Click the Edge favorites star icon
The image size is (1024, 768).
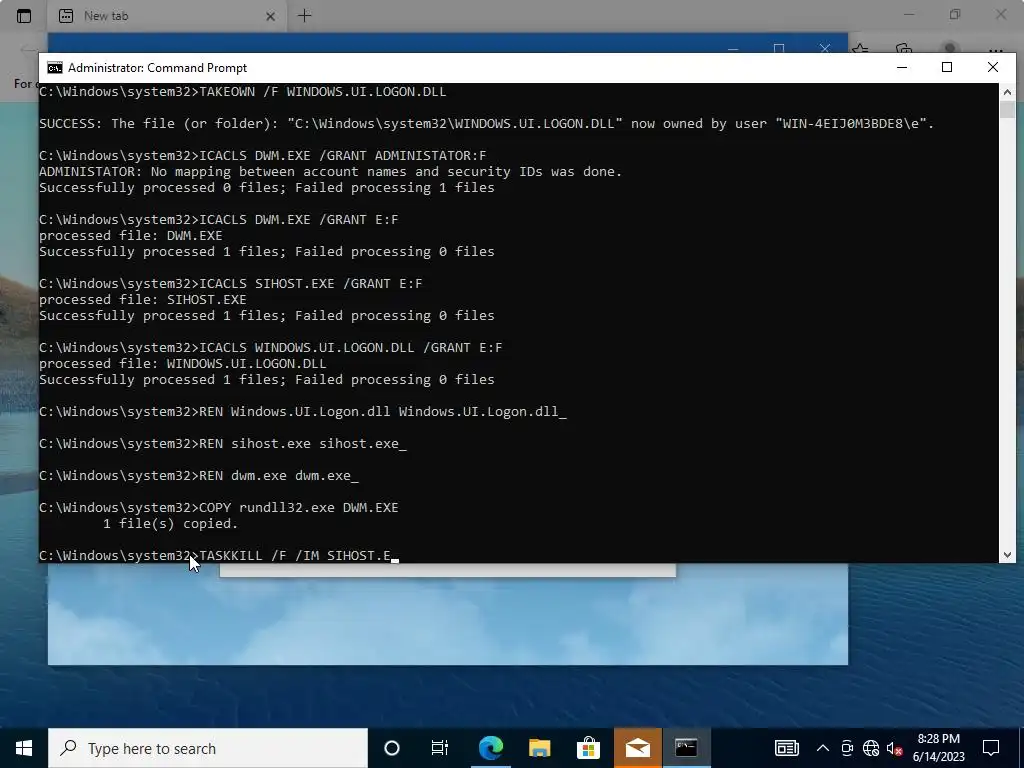861,50
